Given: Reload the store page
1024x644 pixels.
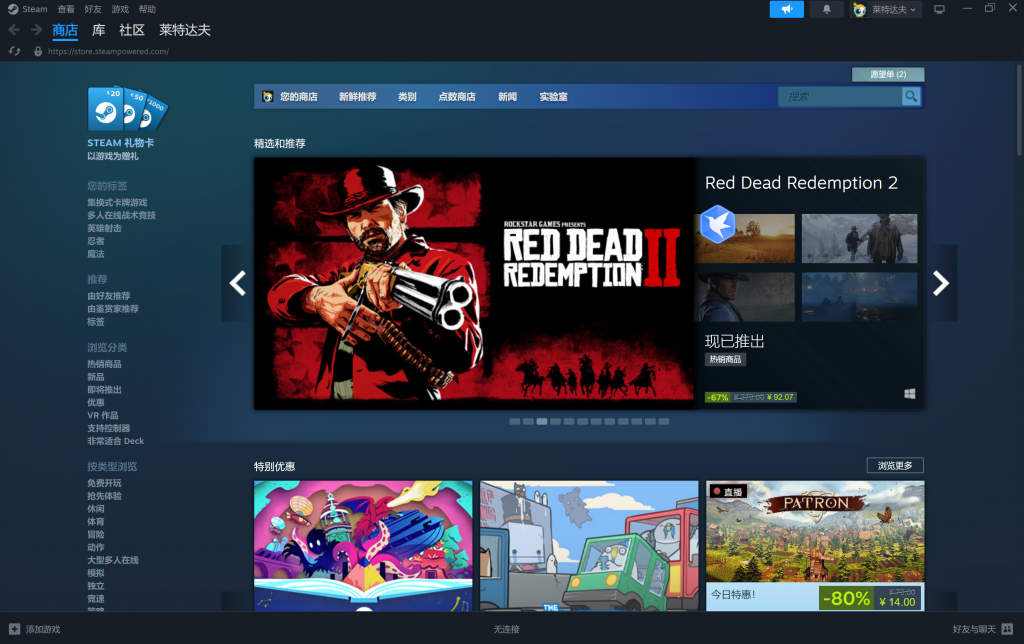Looking at the screenshot, I should [14, 51].
